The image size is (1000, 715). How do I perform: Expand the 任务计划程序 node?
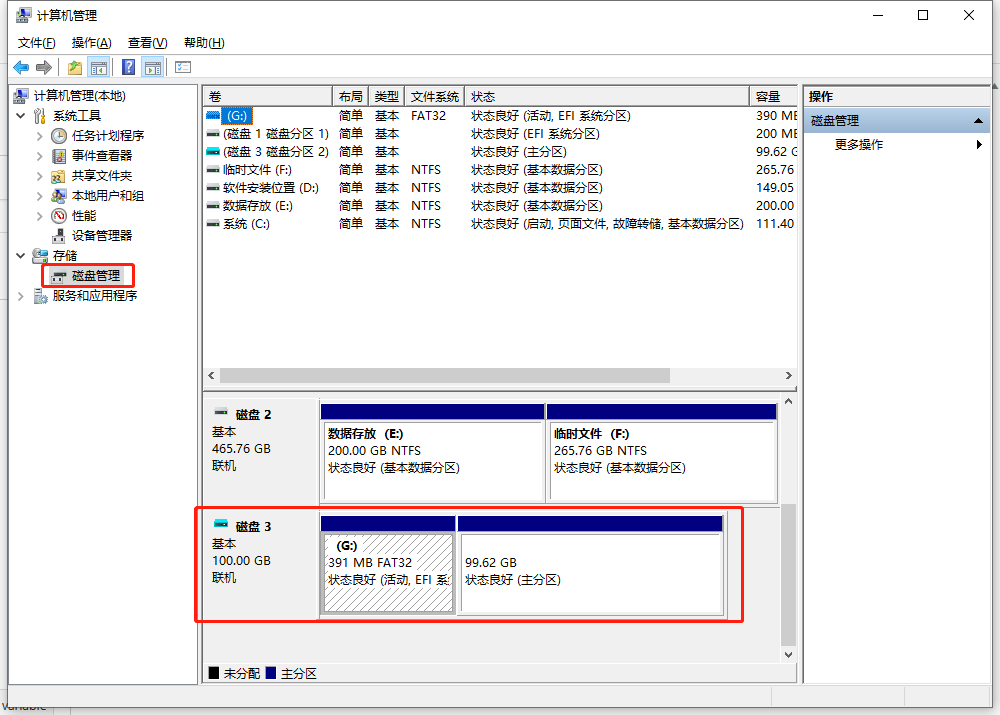(40, 136)
